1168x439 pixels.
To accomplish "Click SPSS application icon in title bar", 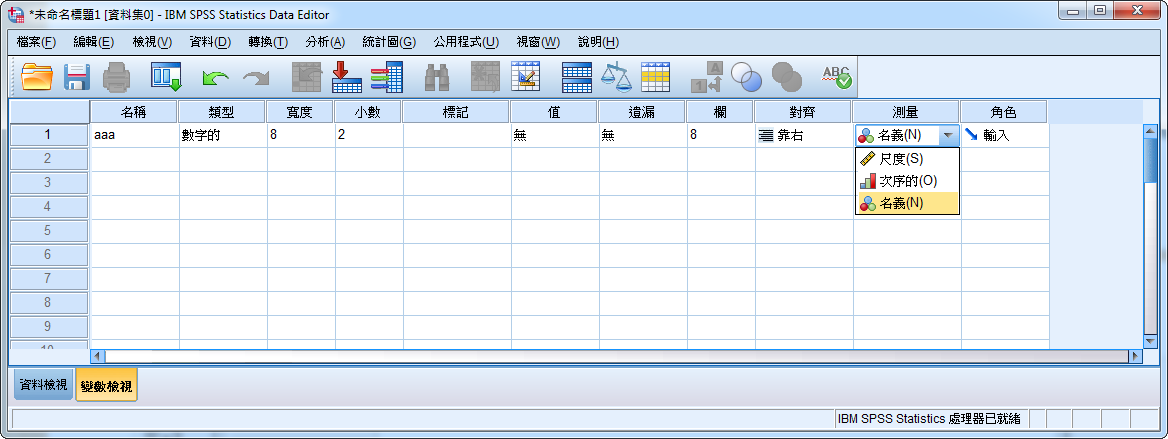I will (x=15, y=14).
